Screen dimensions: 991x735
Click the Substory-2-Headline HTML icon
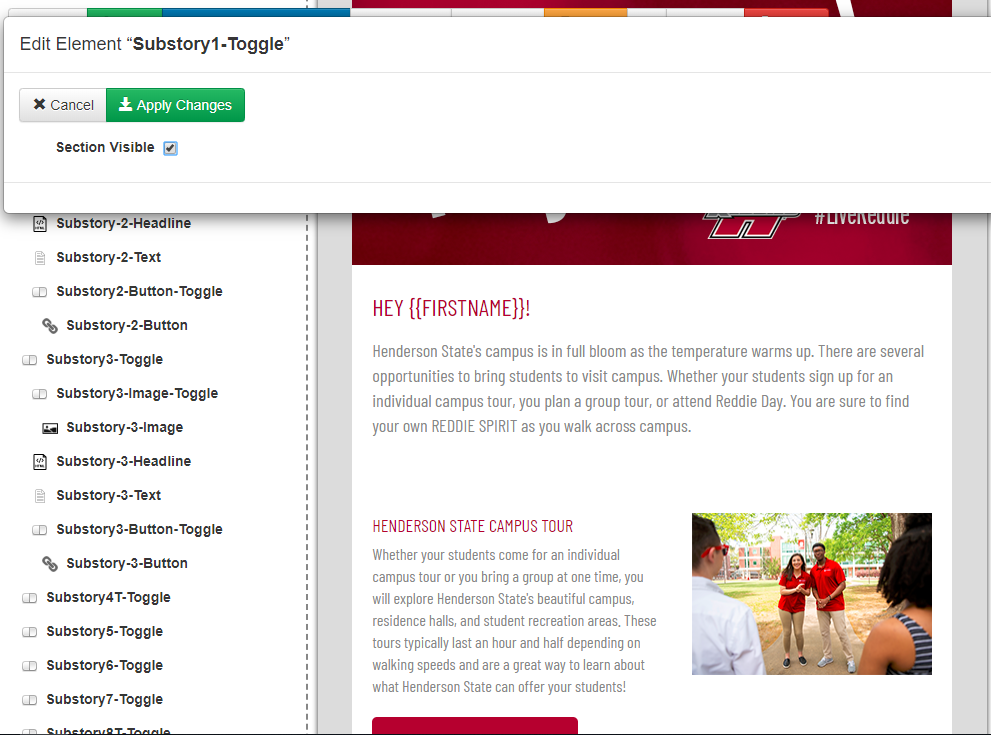(x=40, y=224)
